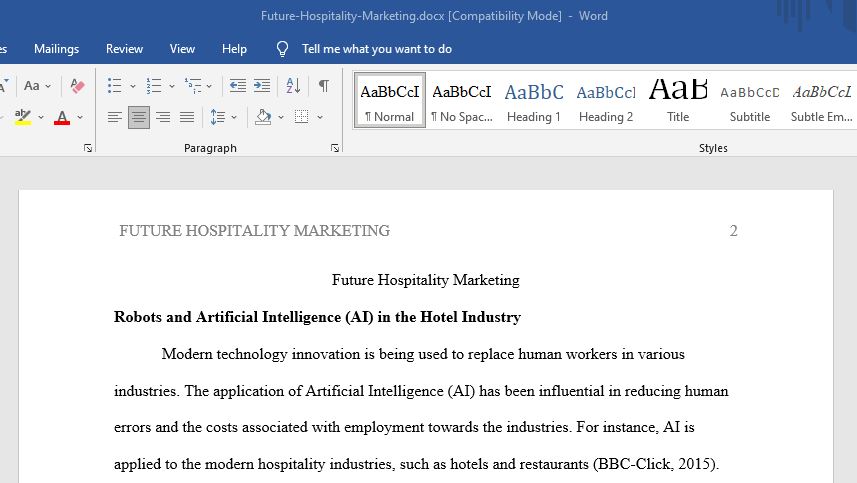This screenshot has width=857, height=483.
Task: Open the Help tab
Action: coord(234,49)
